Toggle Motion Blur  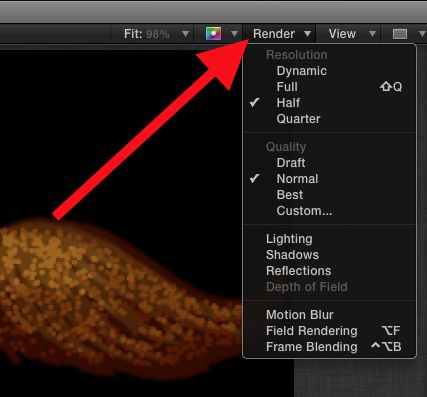(329, 315)
